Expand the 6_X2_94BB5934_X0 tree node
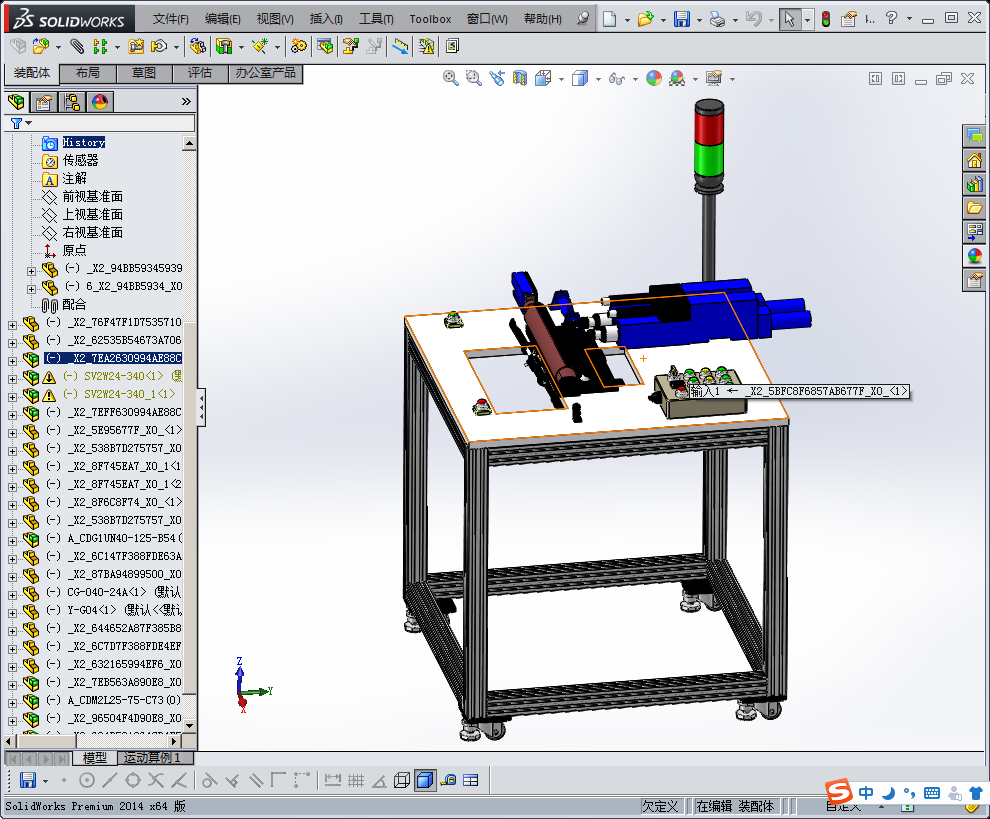The height and width of the screenshot is (819, 990). (32, 289)
